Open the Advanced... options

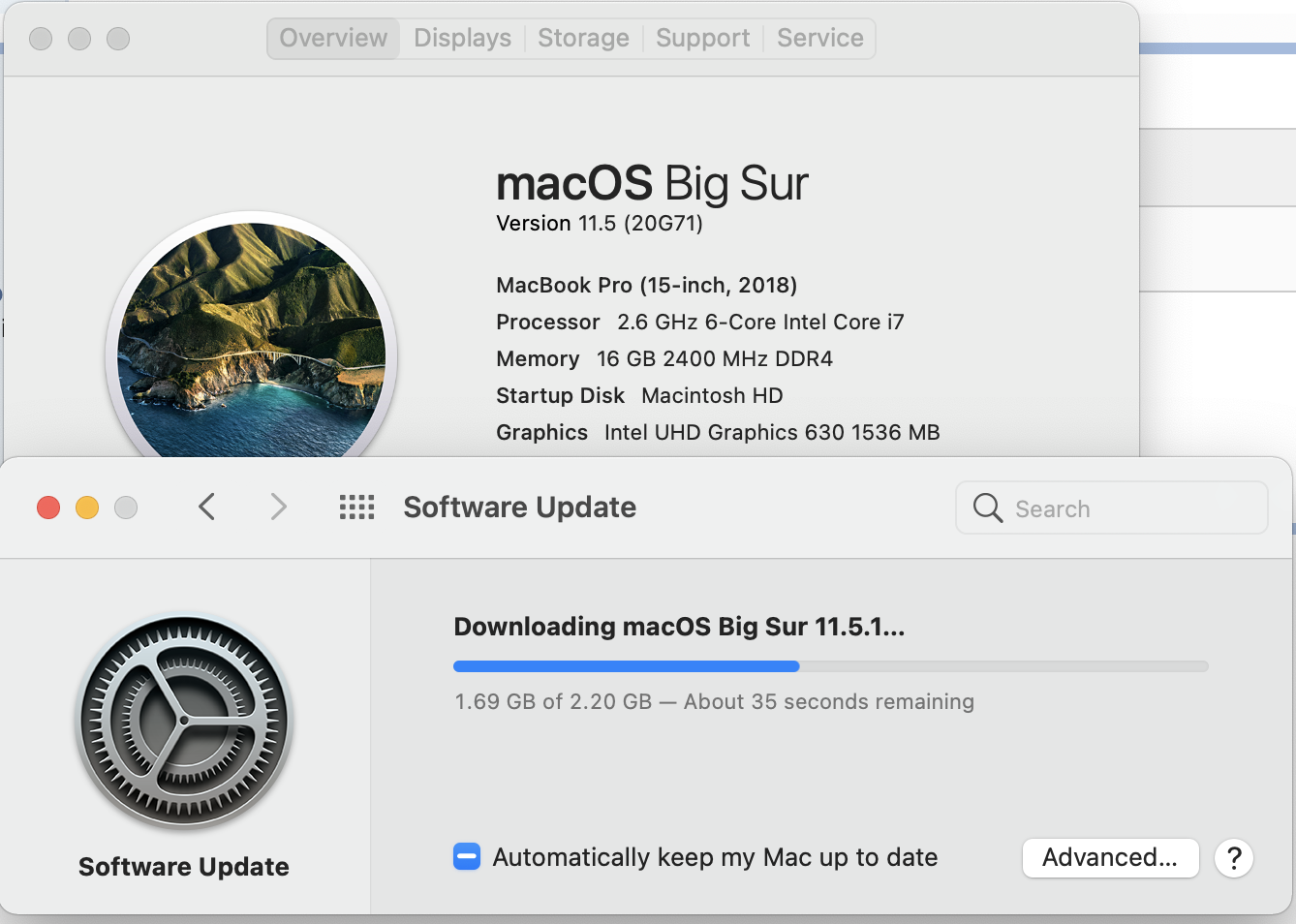pyautogui.click(x=1110, y=858)
